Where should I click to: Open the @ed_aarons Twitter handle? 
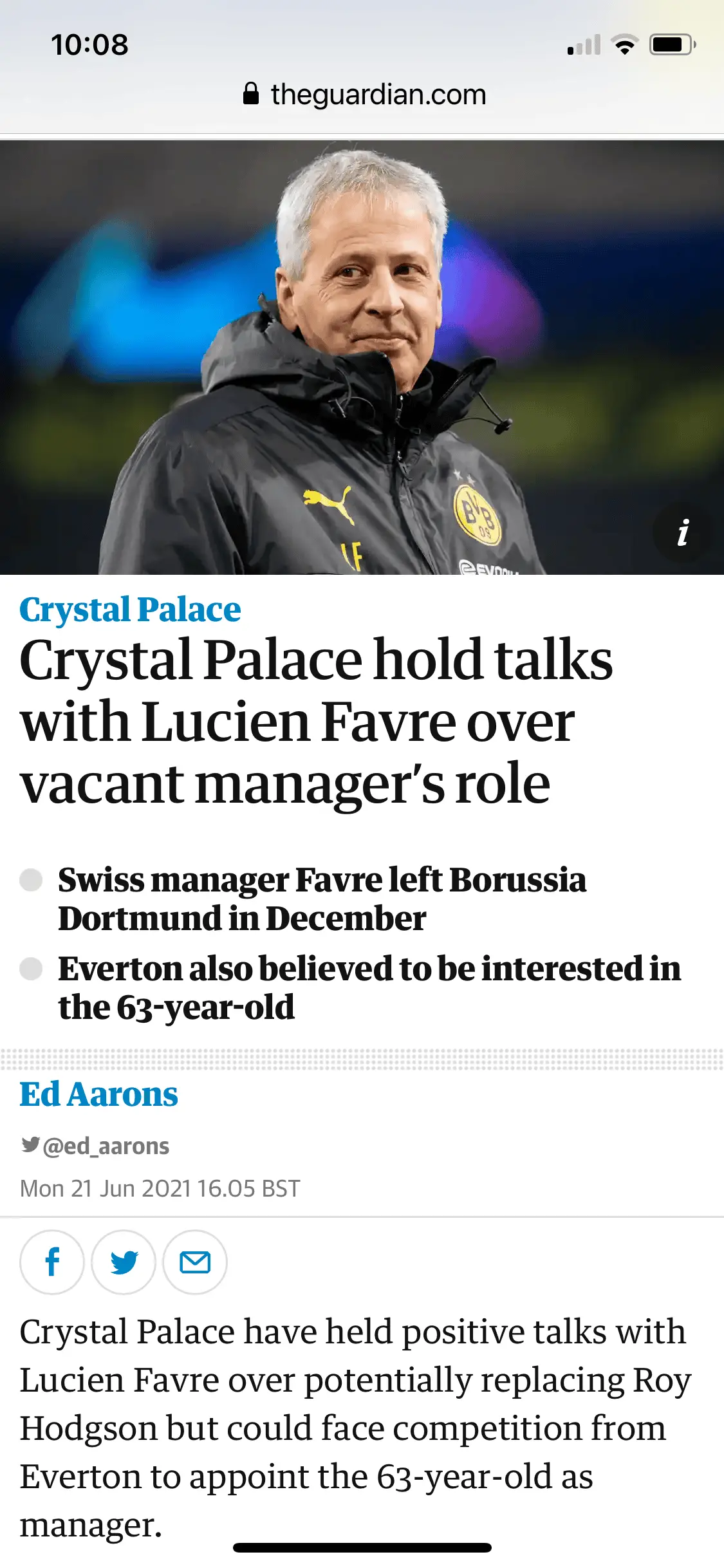[106, 1146]
